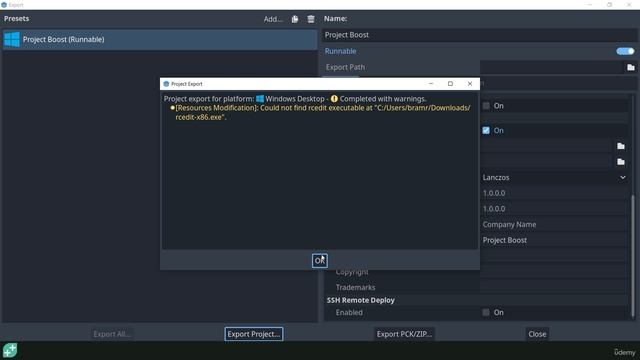Click the Project Boost product name field
Viewport: 640px width, 360px height.
click(x=554, y=240)
